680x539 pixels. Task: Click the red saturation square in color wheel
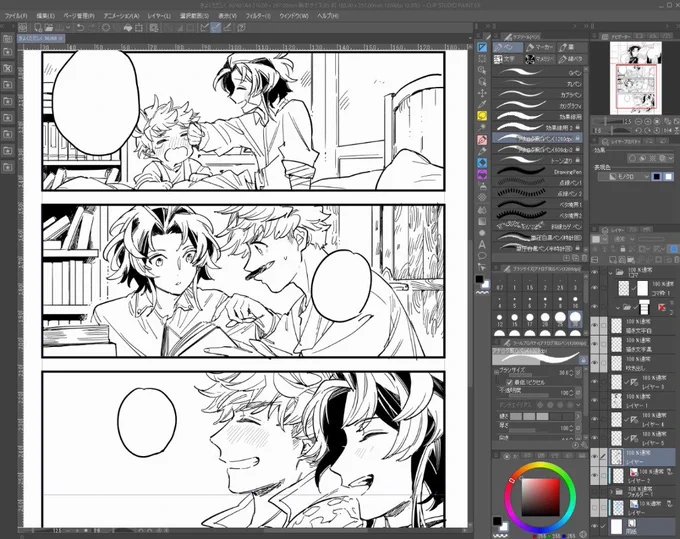[540, 497]
